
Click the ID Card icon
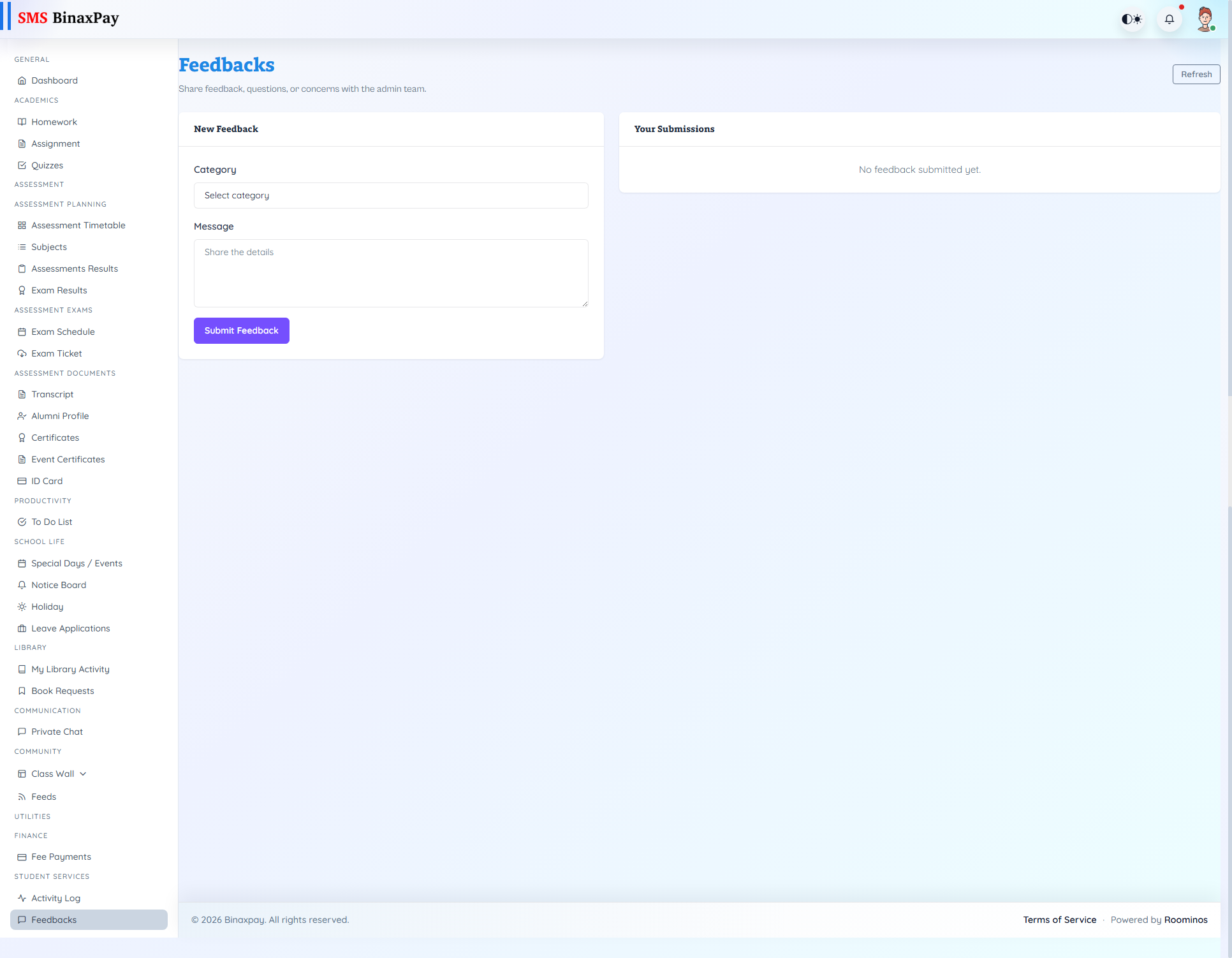(x=22, y=480)
